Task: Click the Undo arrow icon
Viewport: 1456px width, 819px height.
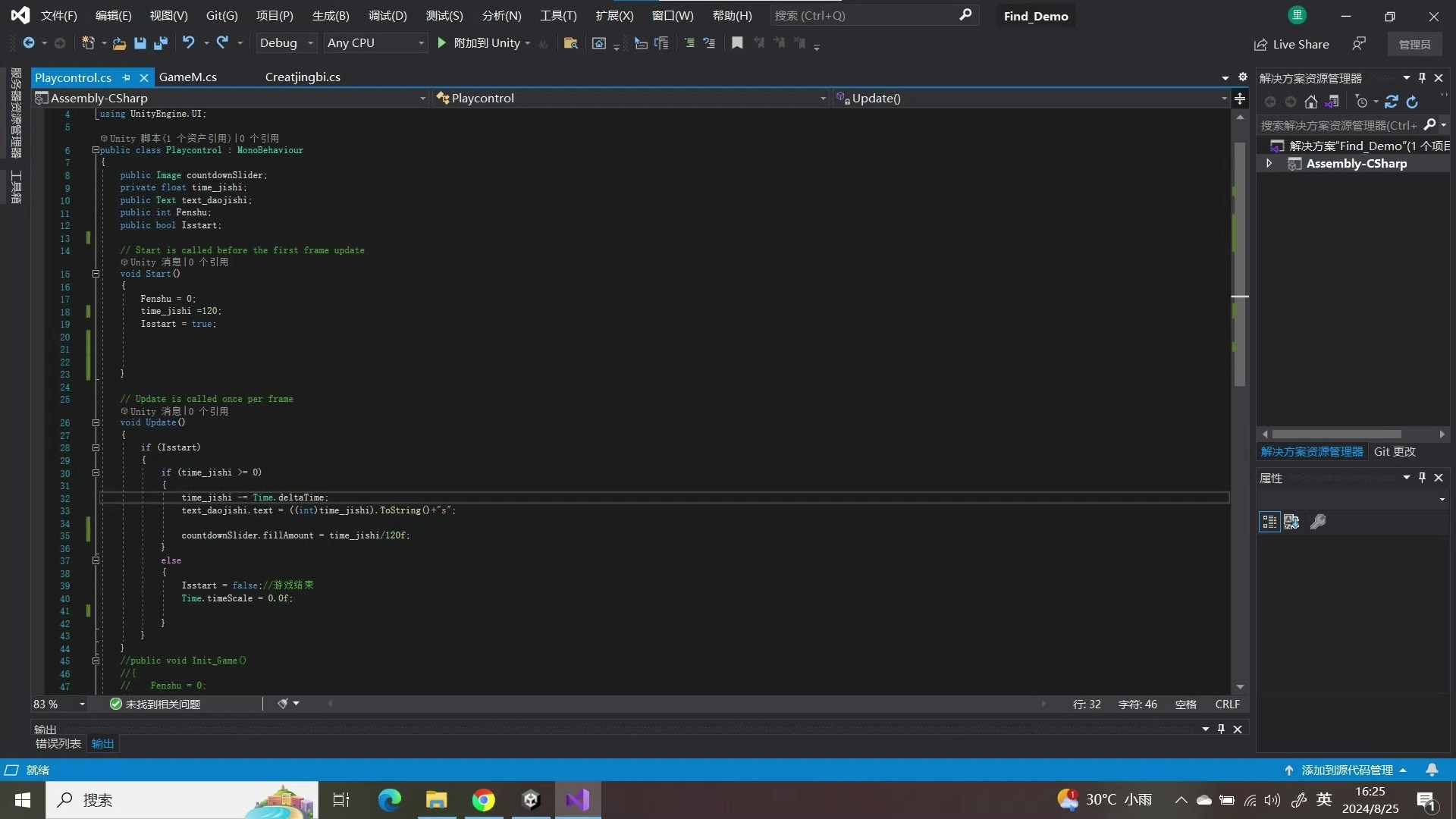Action: pyautogui.click(x=188, y=43)
